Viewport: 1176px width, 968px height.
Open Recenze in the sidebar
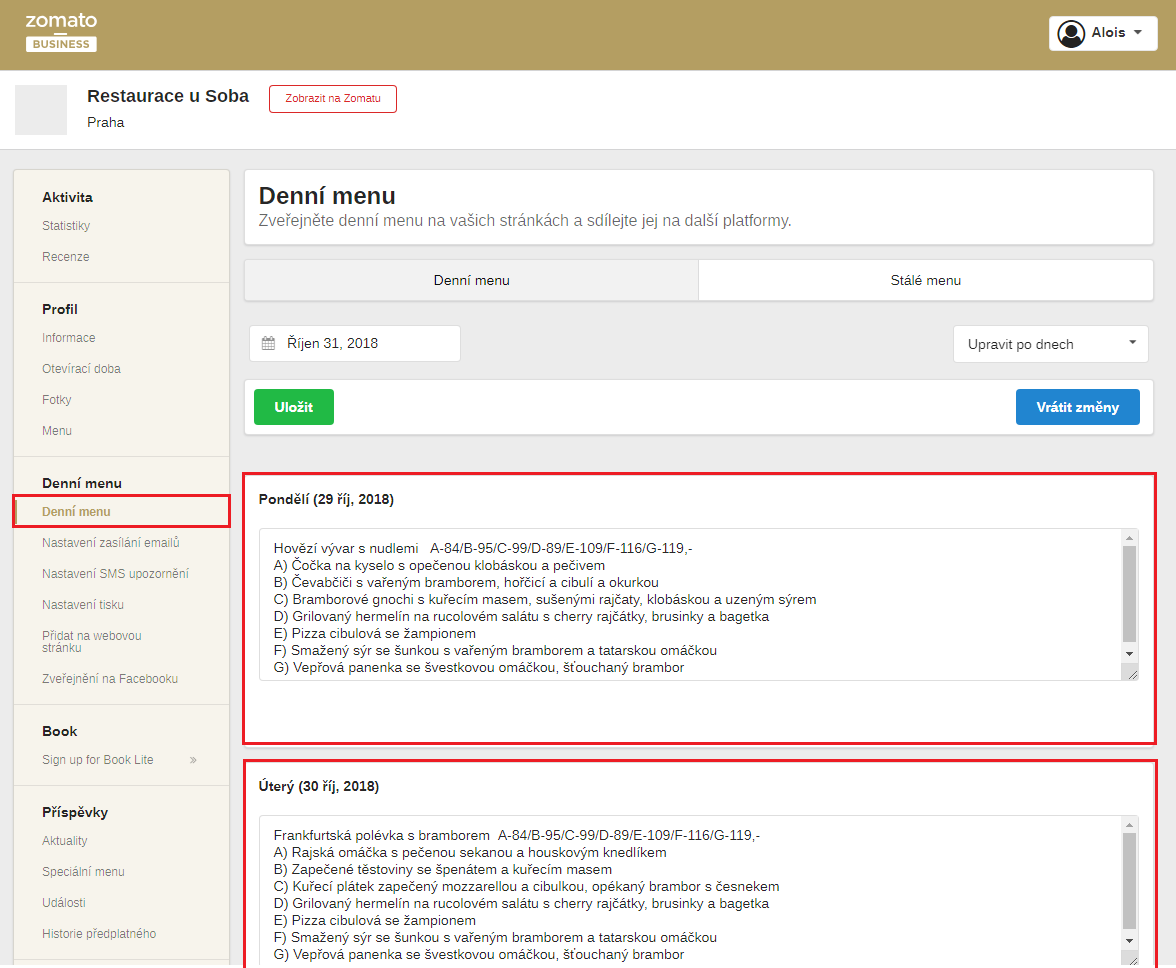click(x=66, y=257)
